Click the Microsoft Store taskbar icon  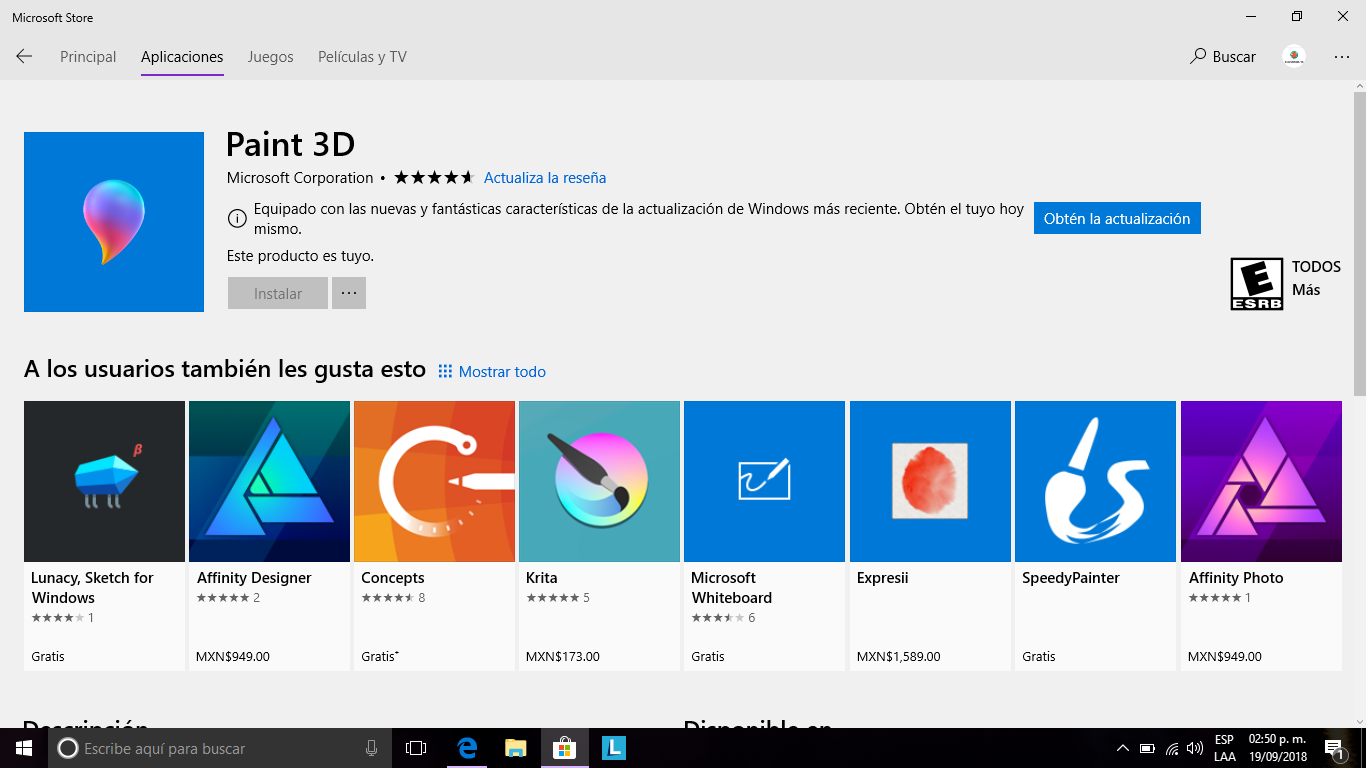(x=565, y=748)
